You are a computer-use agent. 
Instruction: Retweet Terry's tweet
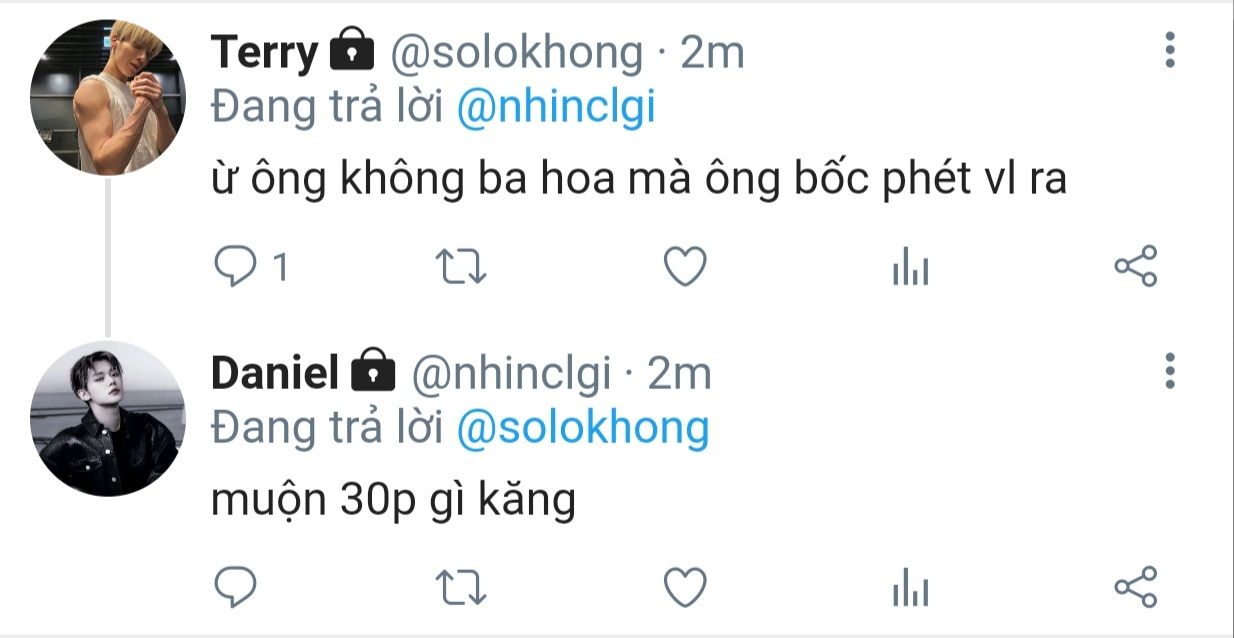(x=462, y=268)
